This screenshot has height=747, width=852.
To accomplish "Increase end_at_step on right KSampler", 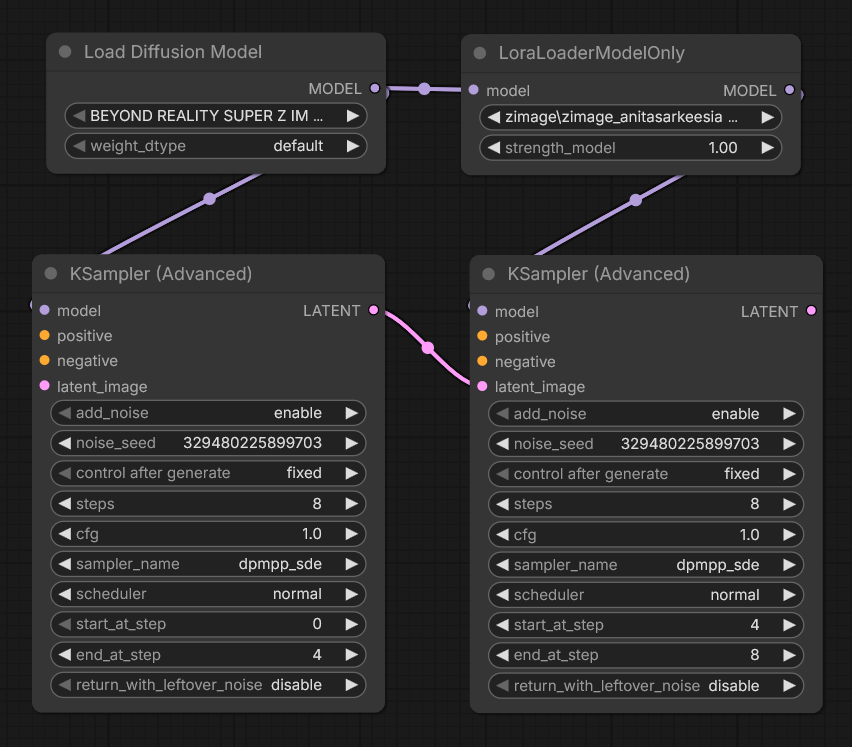I will coord(789,655).
